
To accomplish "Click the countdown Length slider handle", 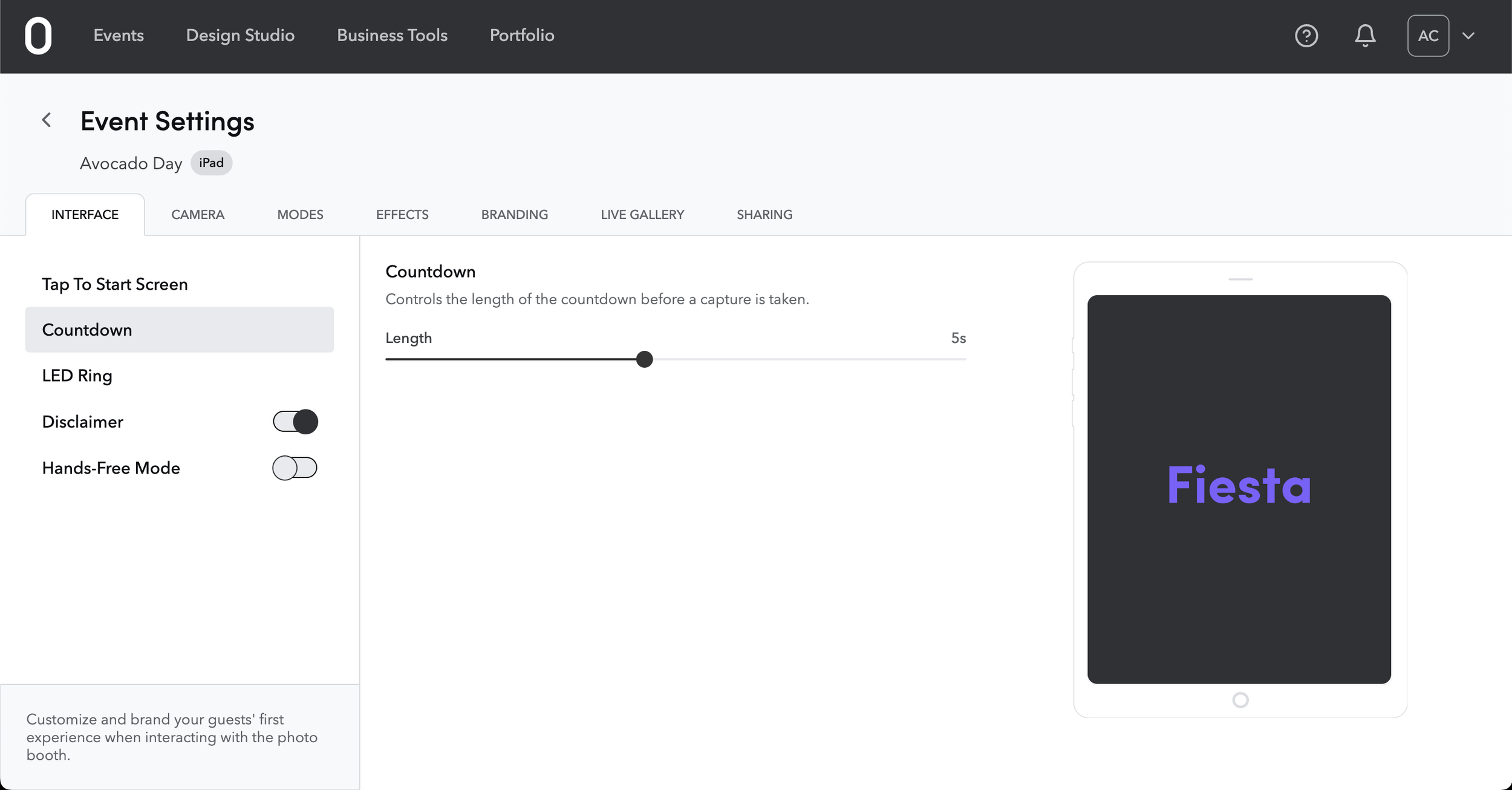I will 645,359.
